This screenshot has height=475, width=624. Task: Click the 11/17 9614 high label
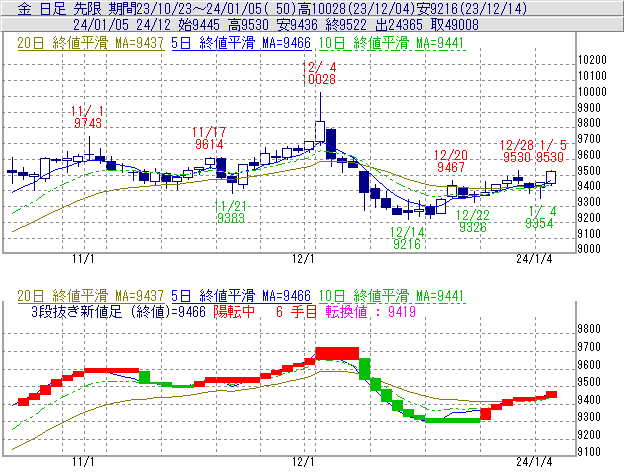point(209,138)
